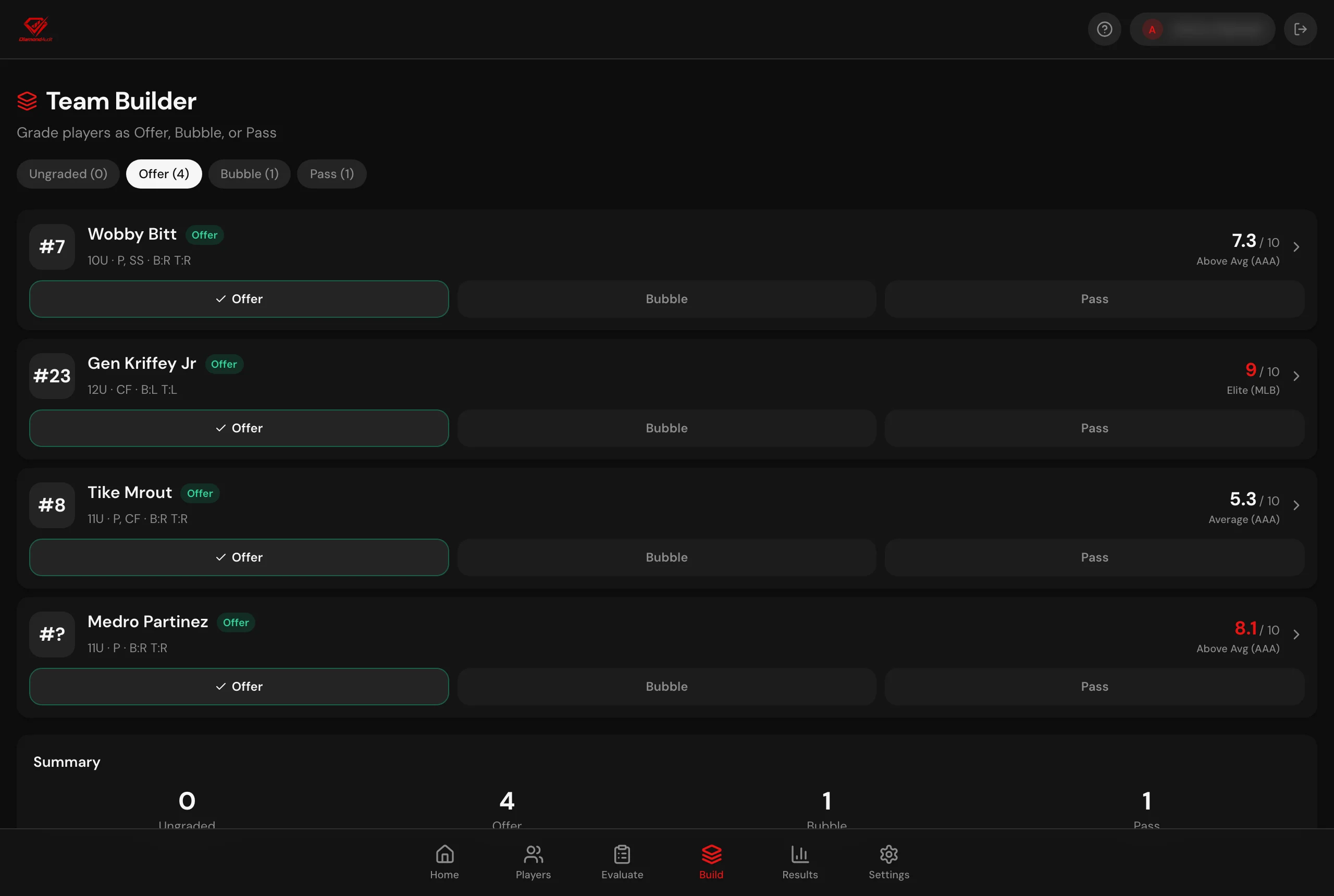Expand Medro Partinez details chevron
This screenshot has width=1334, height=896.
pos(1296,634)
